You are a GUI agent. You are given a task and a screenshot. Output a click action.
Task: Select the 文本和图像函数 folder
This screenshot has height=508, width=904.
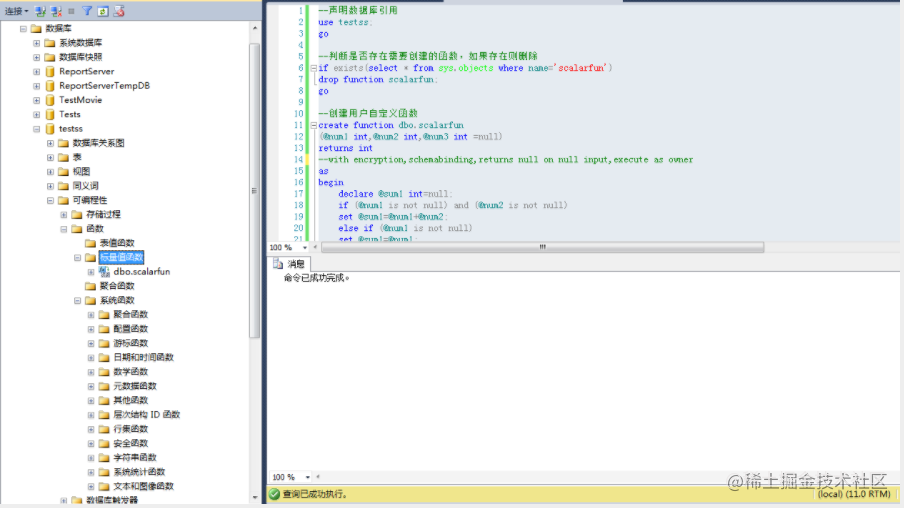(144, 486)
